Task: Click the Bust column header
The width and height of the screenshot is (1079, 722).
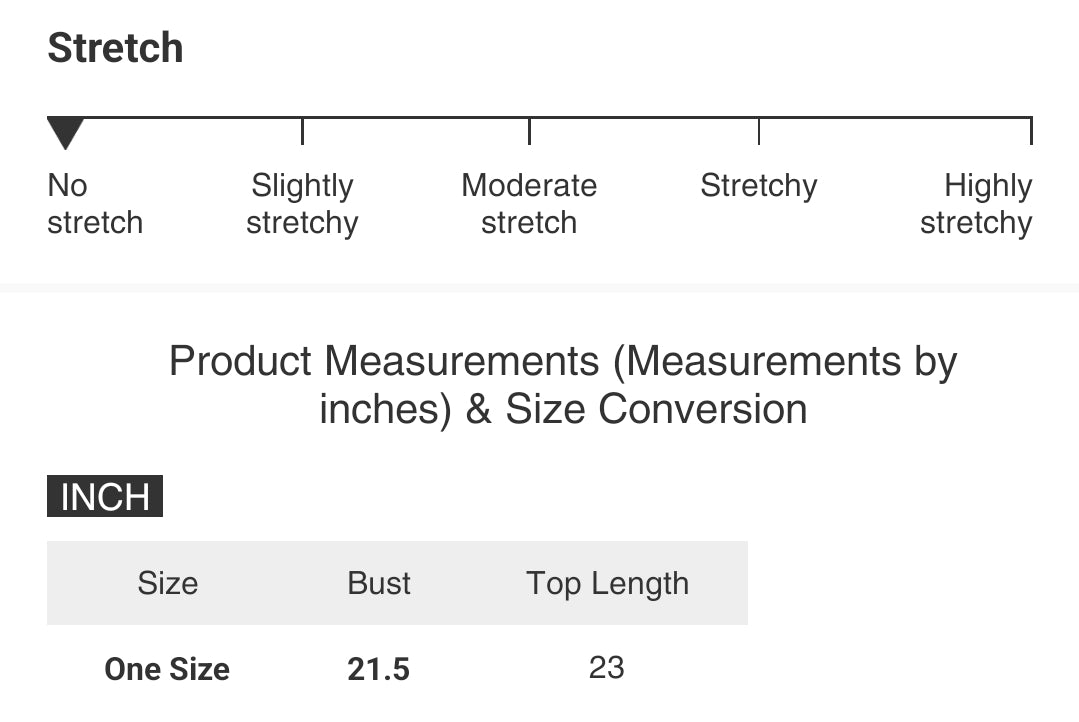Action: [x=379, y=583]
